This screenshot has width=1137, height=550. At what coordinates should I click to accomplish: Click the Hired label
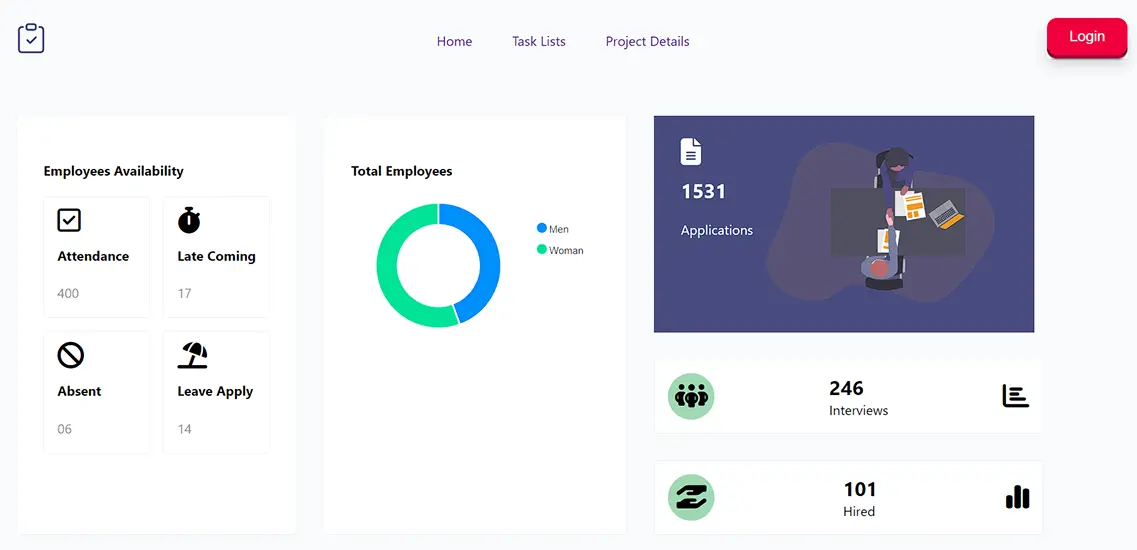[x=859, y=512]
